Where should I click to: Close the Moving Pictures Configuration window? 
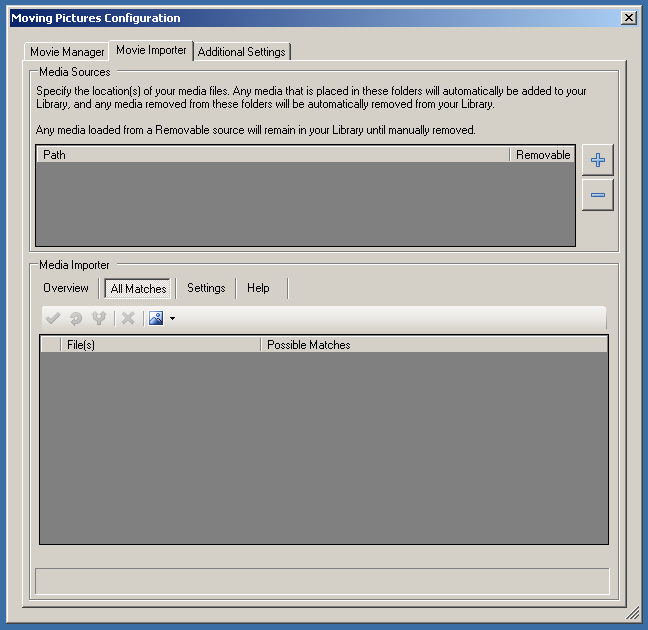[x=628, y=17]
